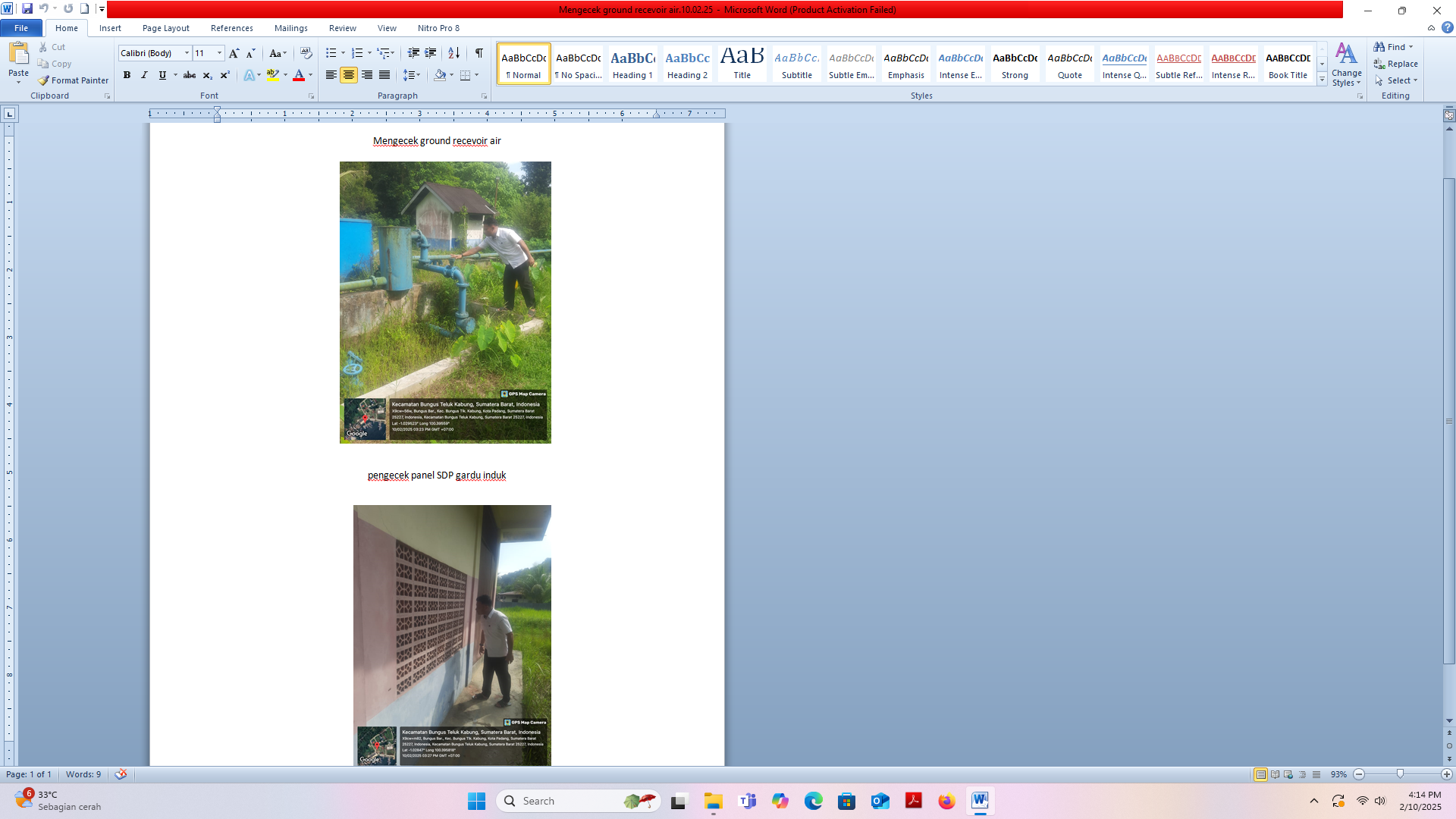The width and height of the screenshot is (1456, 819).
Task: Switch to Print Layout view
Action: (1260, 774)
